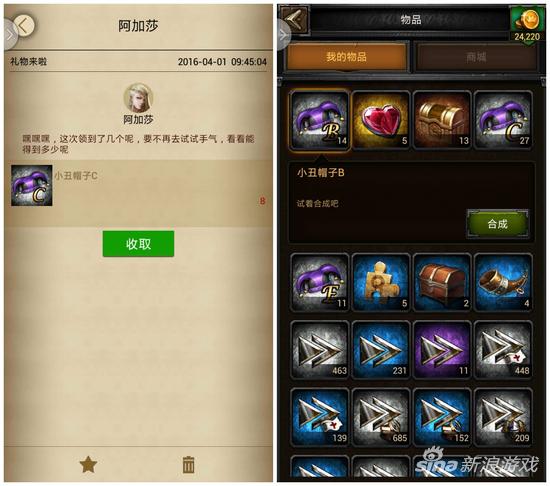Select the purple speed-up item with count 11

pos(442,350)
